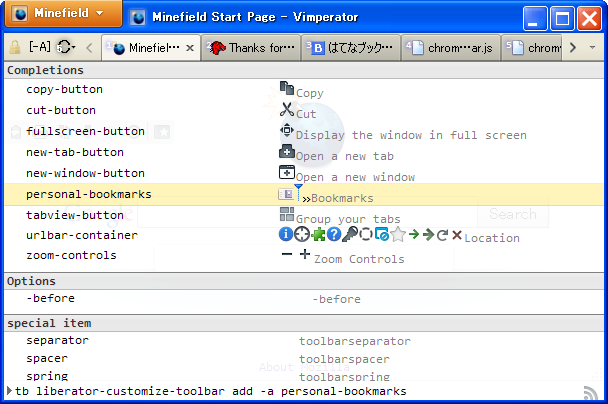Open the list-all-tabs dropdown arrow

592,48
